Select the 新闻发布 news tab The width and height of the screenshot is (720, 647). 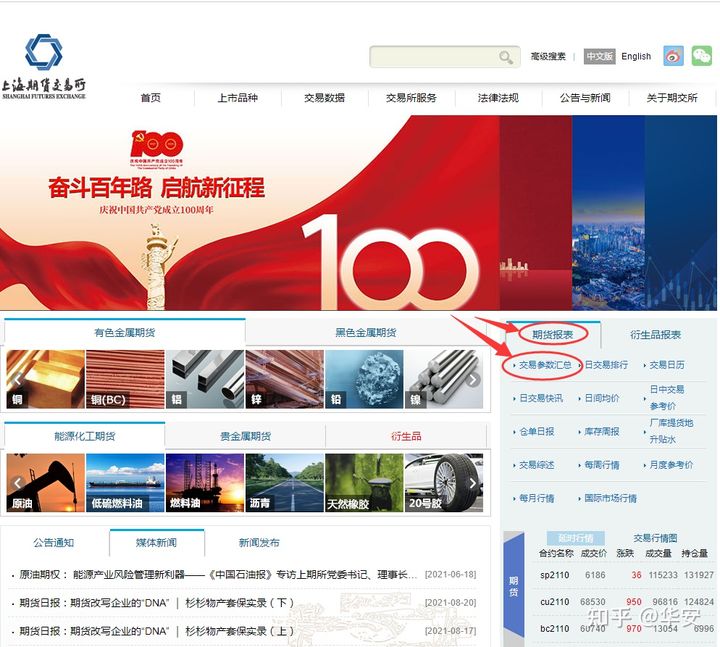pos(259,543)
